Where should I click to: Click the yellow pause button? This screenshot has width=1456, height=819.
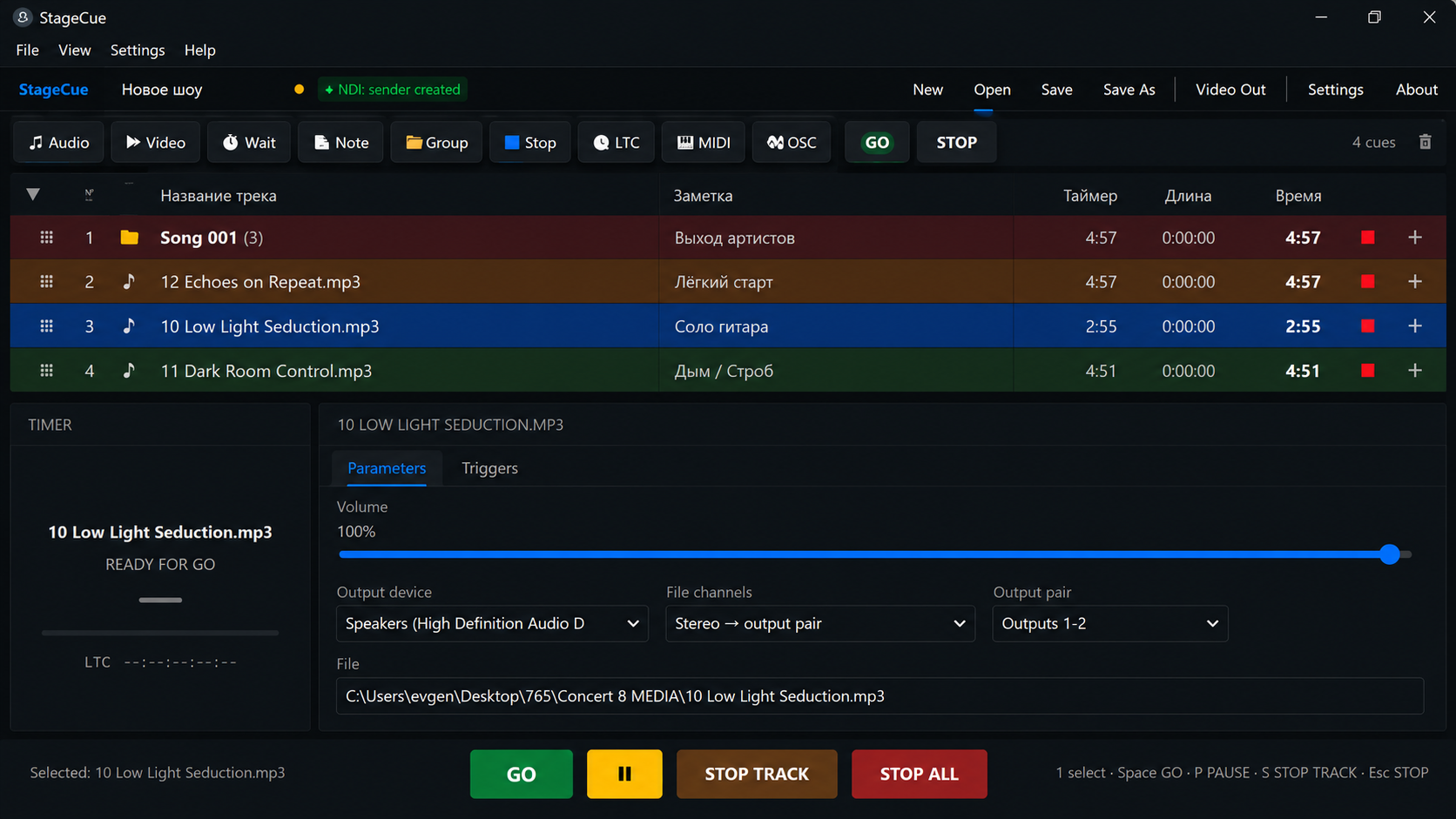click(x=624, y=774)
